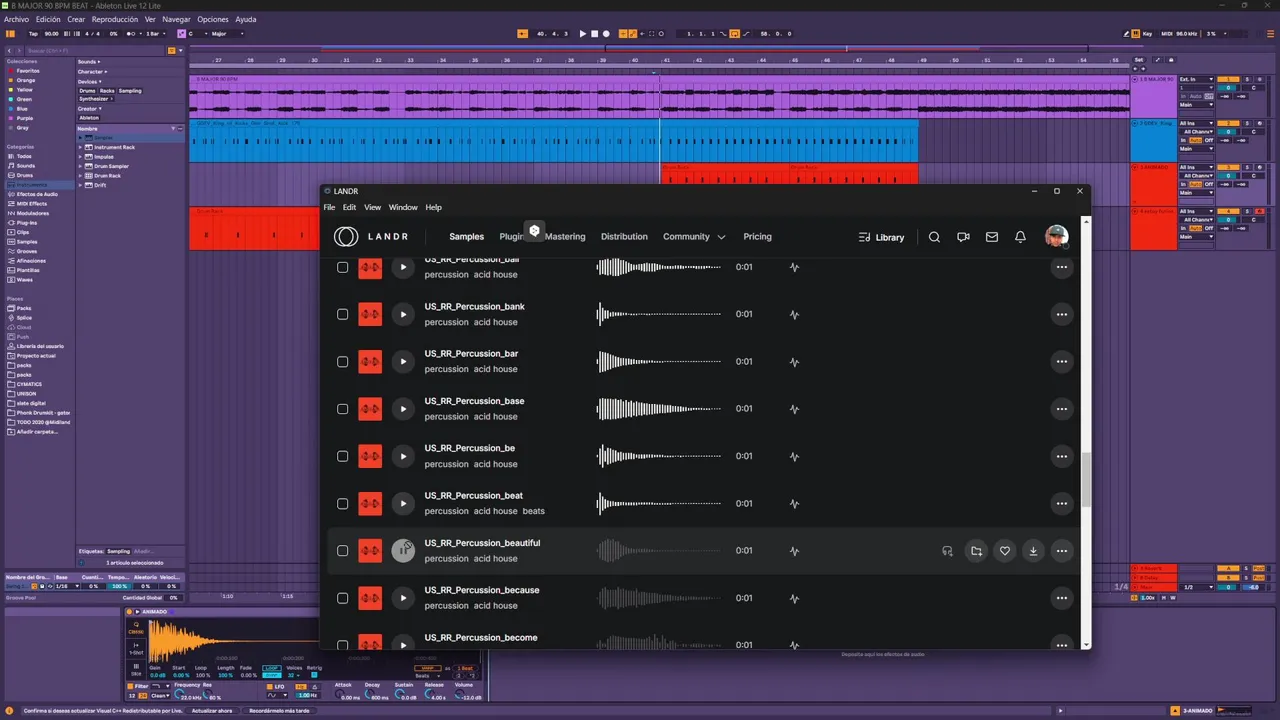Viewport: 1280px width, 720px height.
Task: Open more options for US_RR_Percussion_bank
Action: pos(1062,314)
